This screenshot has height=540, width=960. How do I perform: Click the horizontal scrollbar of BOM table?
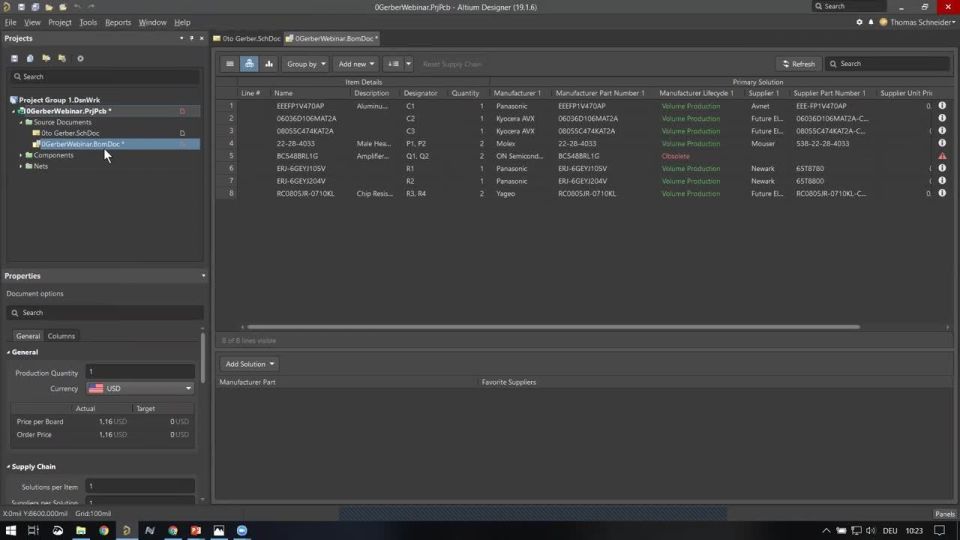tap(553, 328)
